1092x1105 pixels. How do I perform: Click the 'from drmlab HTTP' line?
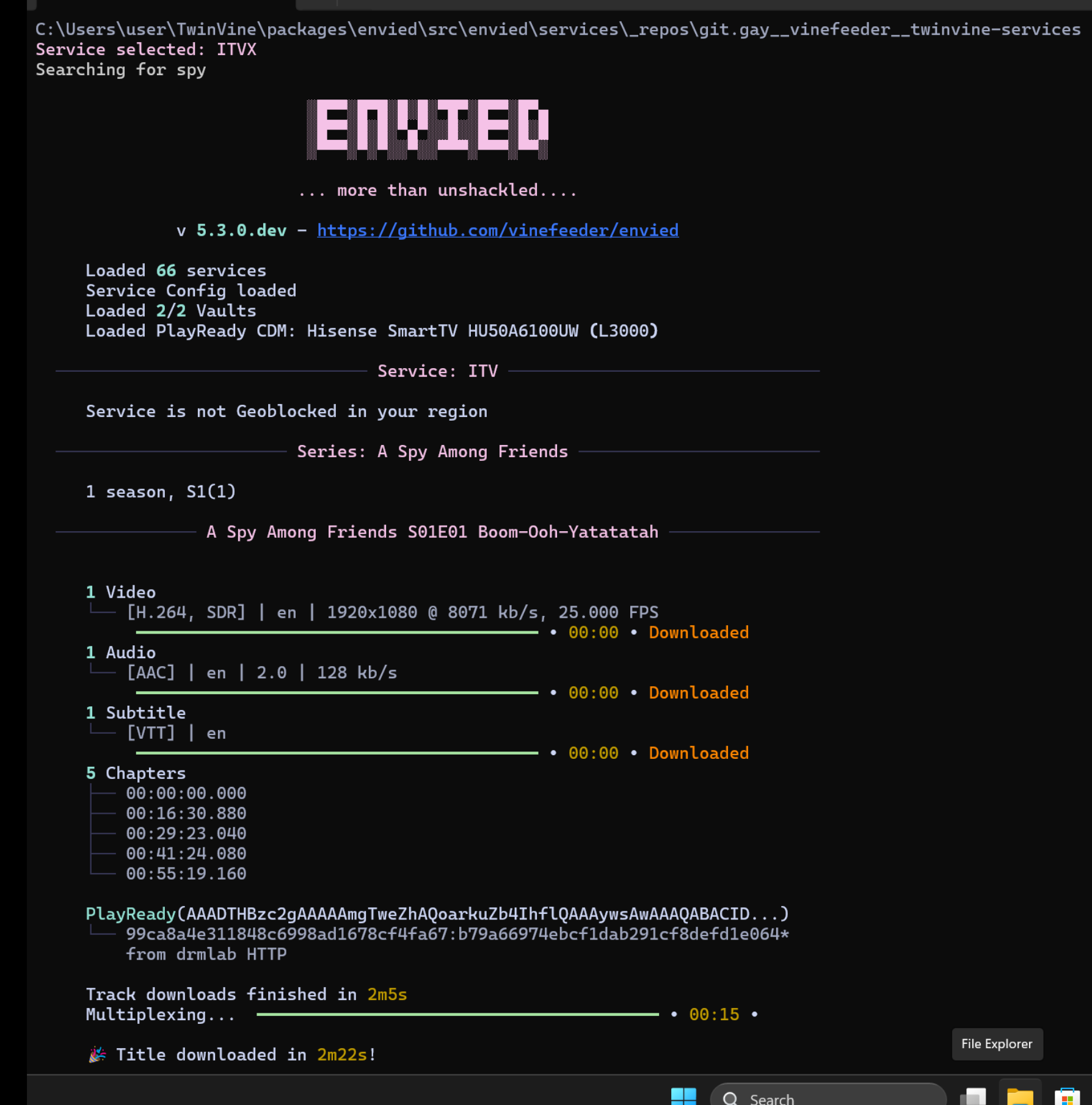206,955
